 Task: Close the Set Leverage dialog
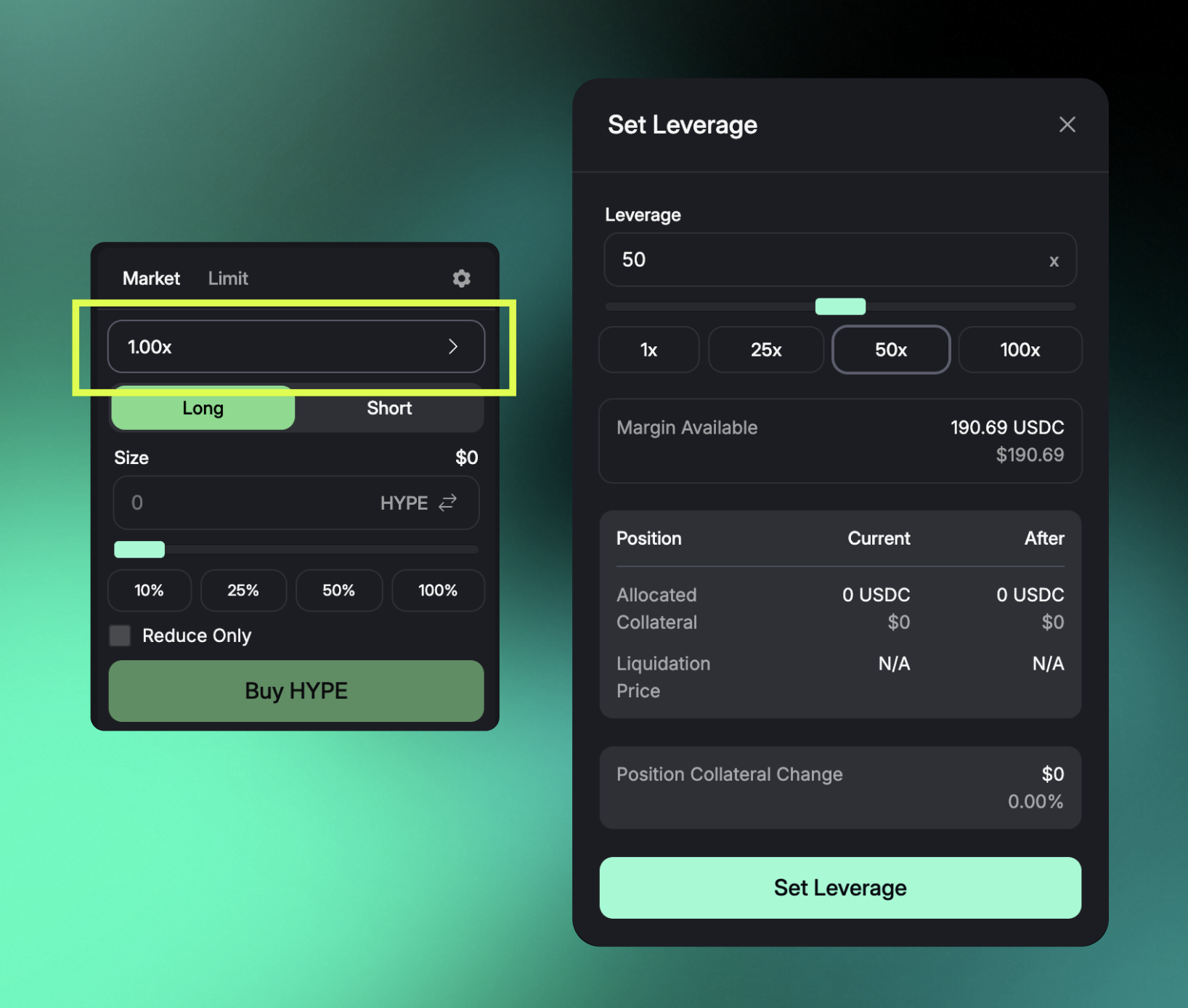click(1067, 125)
